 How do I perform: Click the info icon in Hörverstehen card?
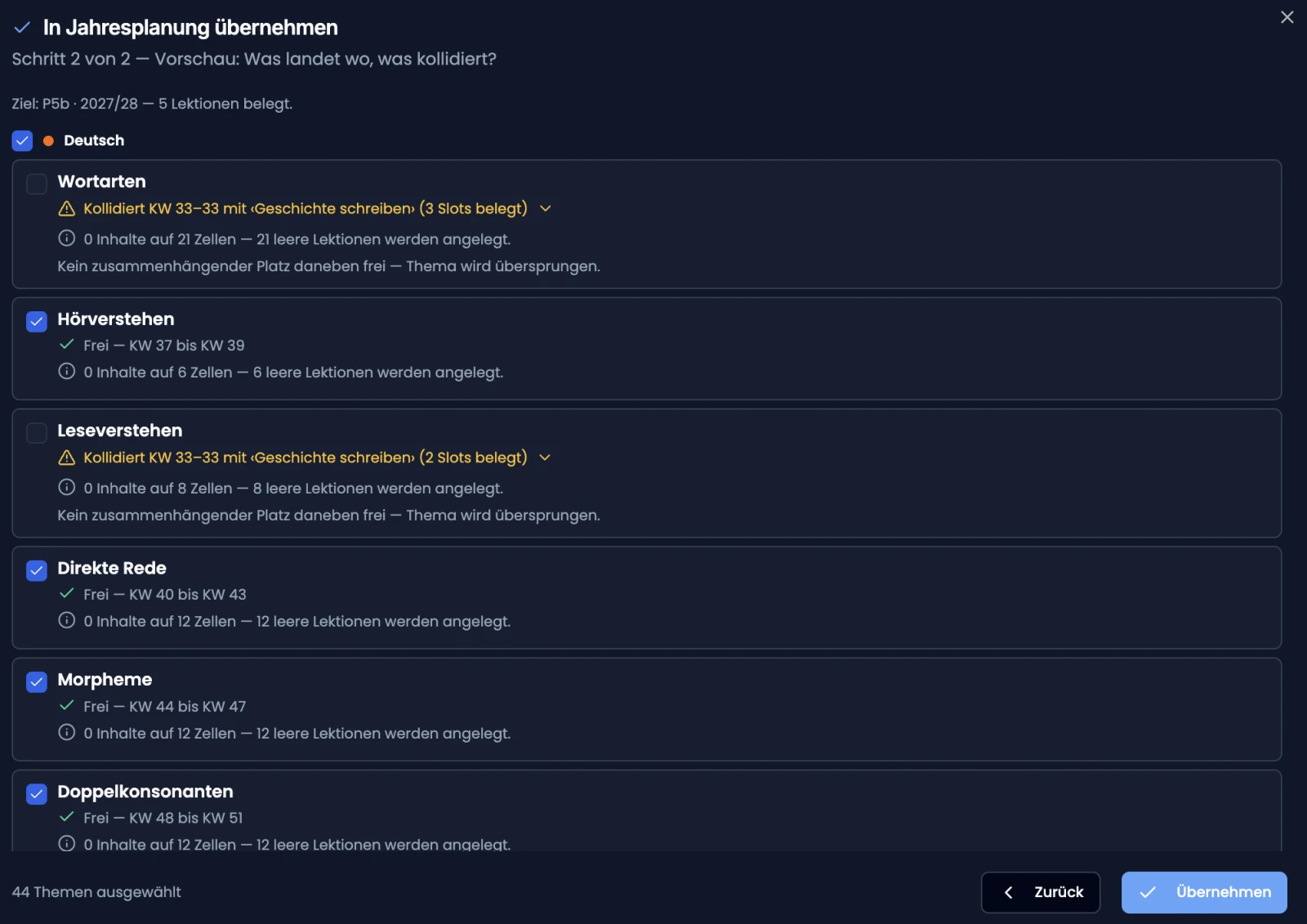(67, 372)
